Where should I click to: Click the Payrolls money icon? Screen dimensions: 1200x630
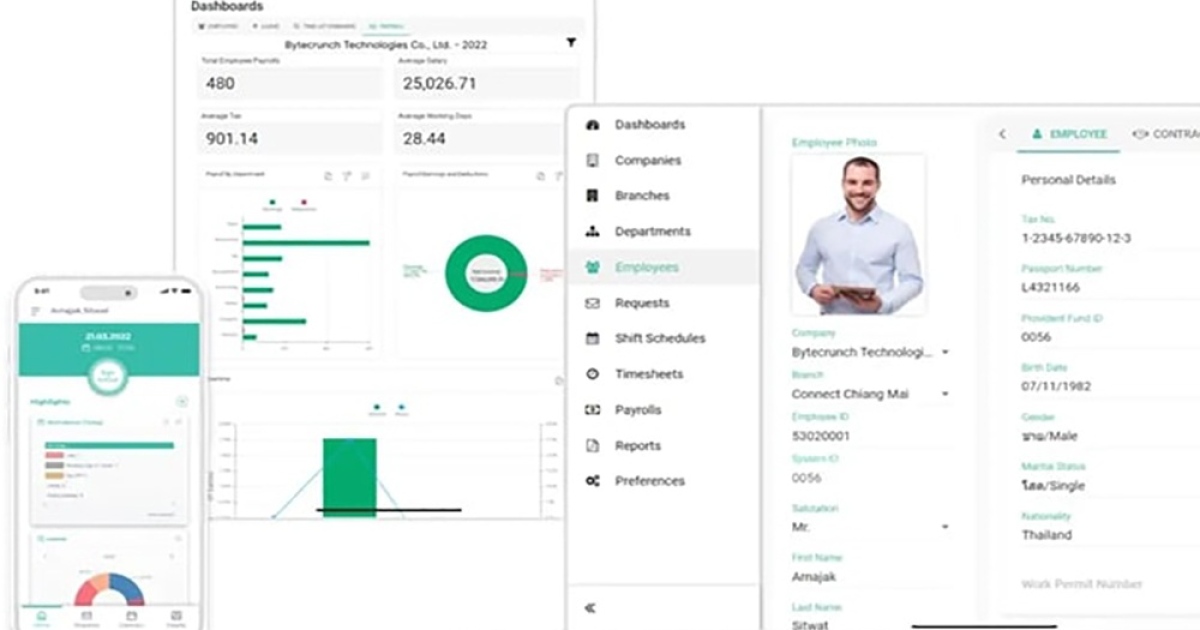(x=592, y=410)
